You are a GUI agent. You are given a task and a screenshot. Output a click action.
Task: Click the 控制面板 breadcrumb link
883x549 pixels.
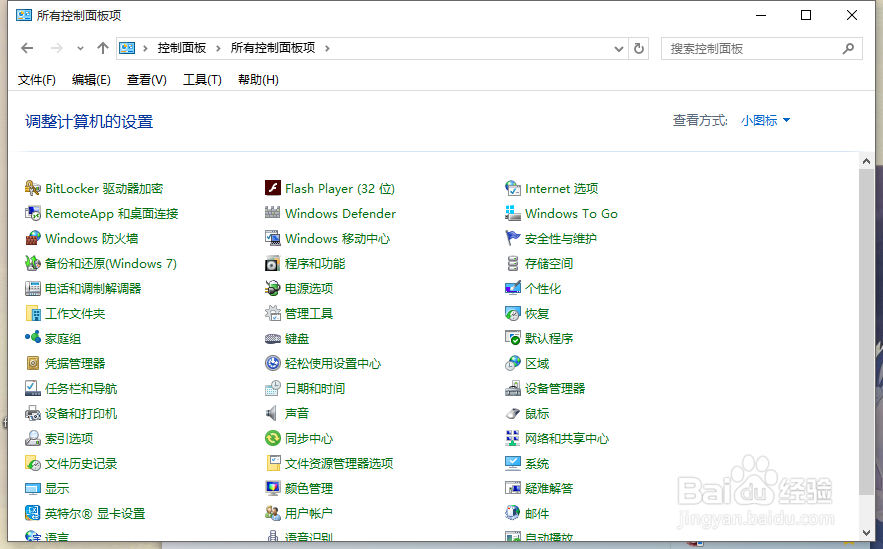point(182,48)
